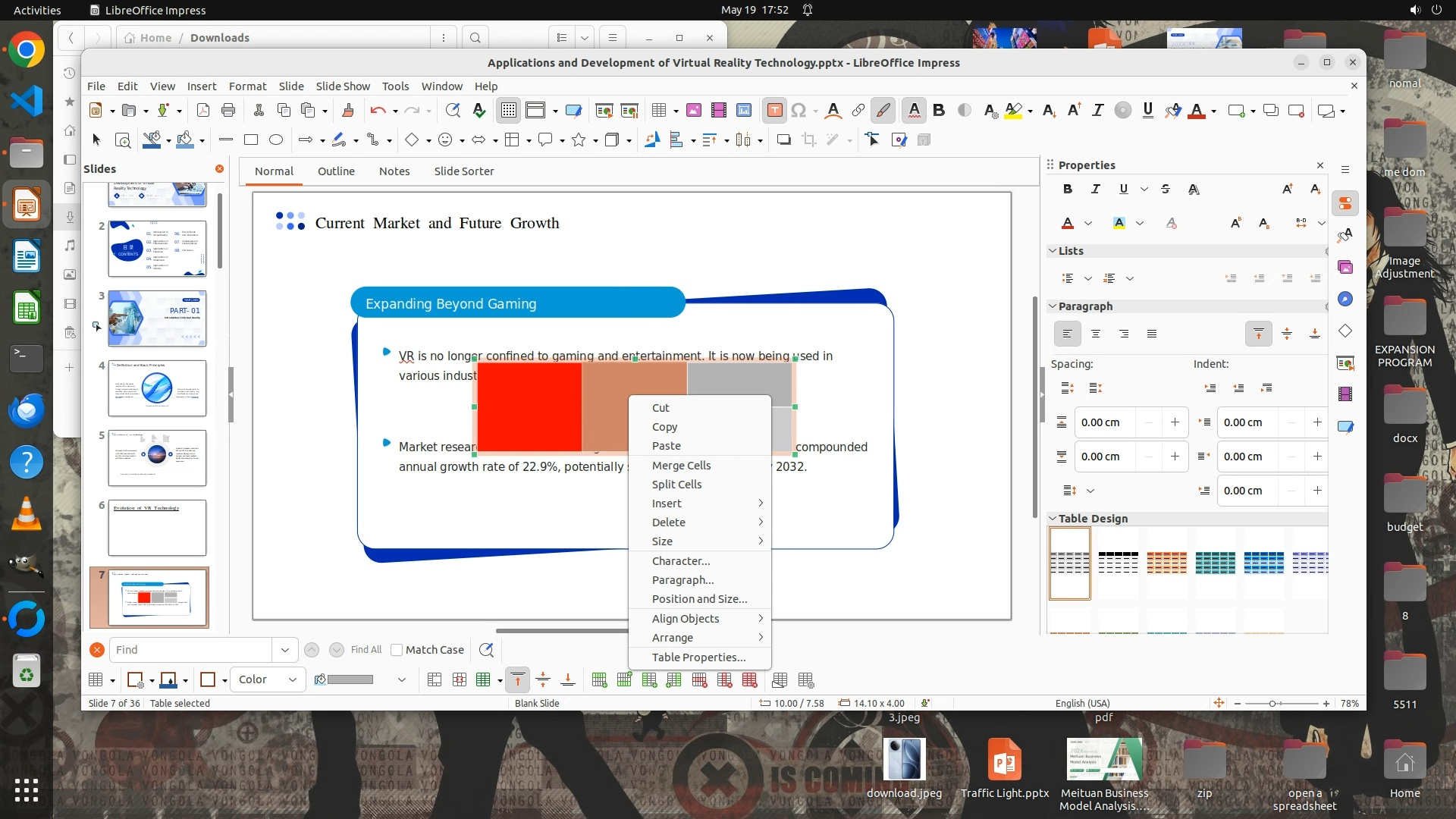Click the zoom slider in status bar
Image resolution: width=1456 pixels, height=819 pixels.
[1272, 704]
